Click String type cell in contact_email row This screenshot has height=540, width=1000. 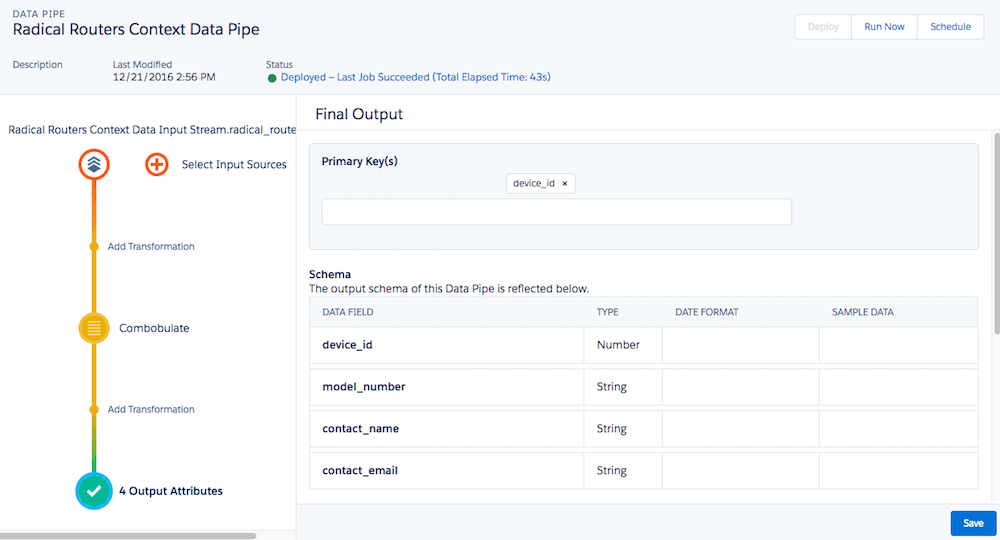click(623, 471)
